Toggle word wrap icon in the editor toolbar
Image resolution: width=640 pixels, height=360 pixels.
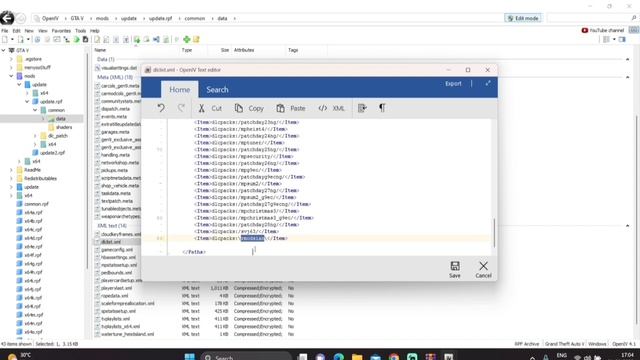click(362, 108)
